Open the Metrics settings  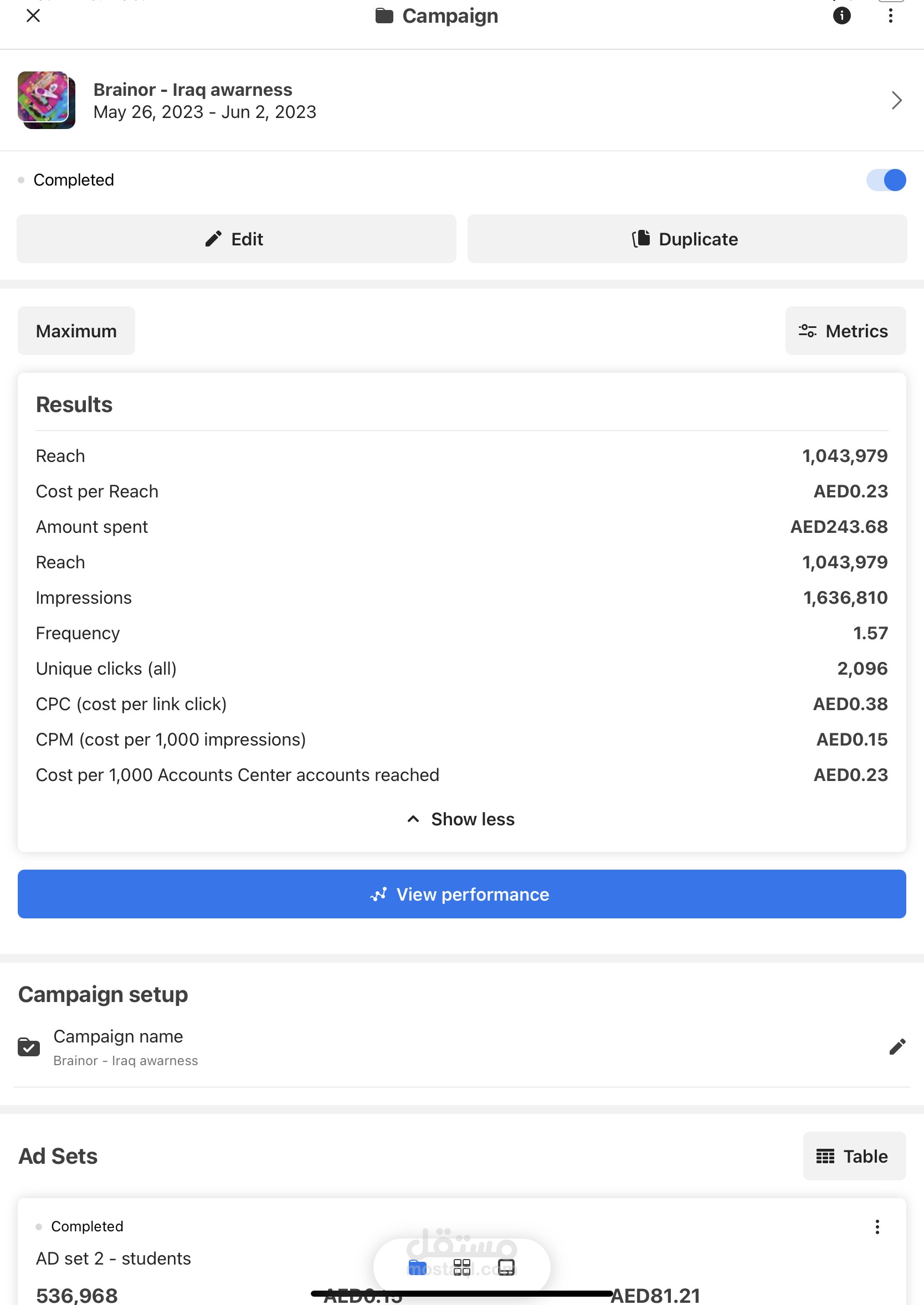click(x=845, y=331)
